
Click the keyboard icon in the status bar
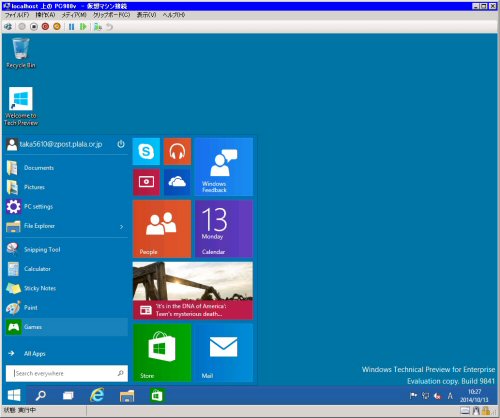point(465,411)
